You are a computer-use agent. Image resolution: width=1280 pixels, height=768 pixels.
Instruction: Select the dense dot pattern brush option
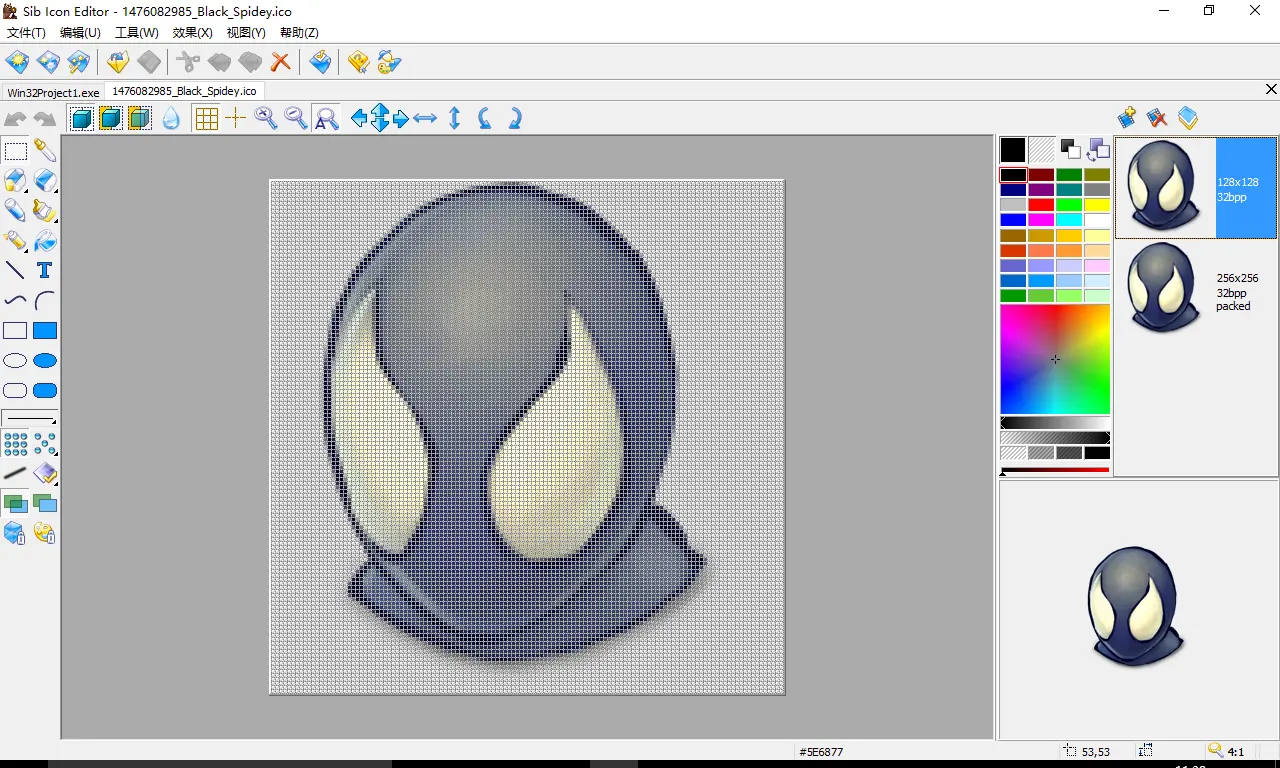[15, 443]
